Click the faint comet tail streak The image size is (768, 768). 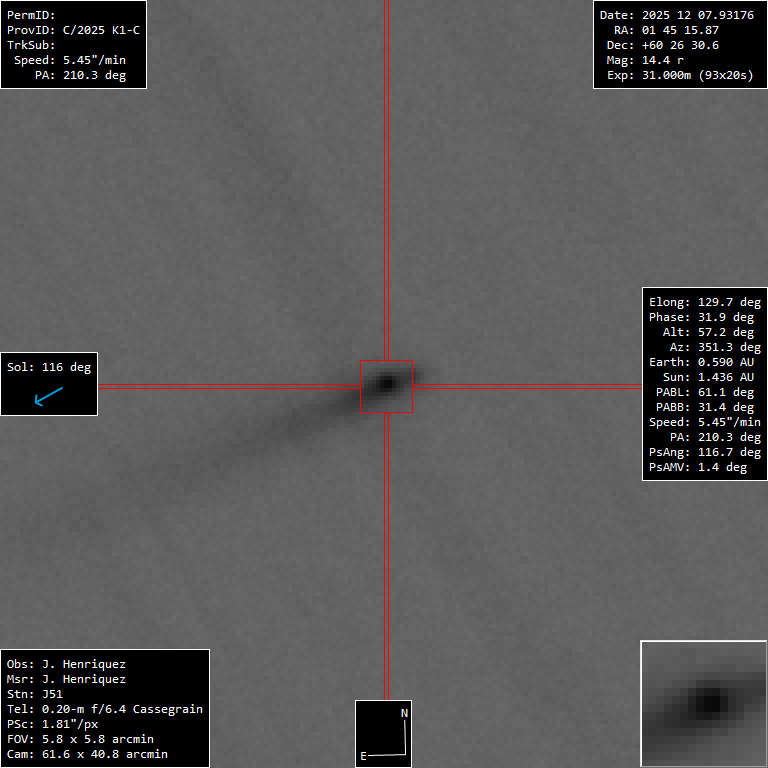tap(300, 420)
